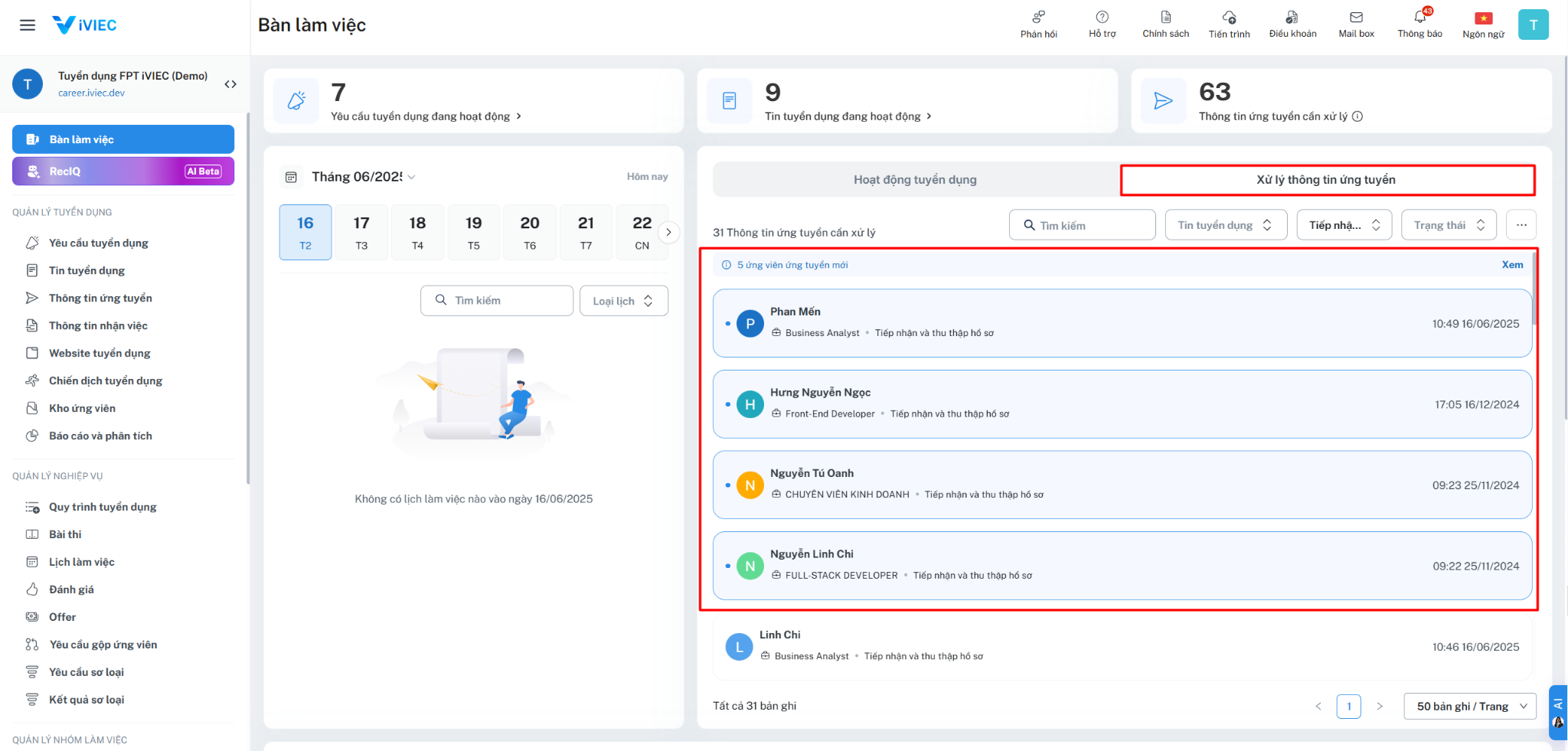Viewport: 1568px width, 751px height.
Task: Open the Điều khoản icon
Action: 1292,17
